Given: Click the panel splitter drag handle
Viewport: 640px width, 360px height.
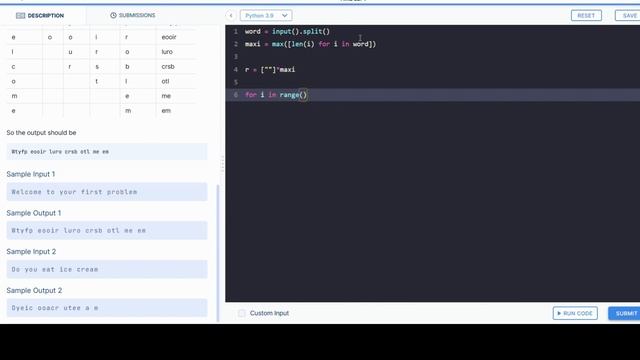Looking at the screenshot, I should [x=222, y=164].
